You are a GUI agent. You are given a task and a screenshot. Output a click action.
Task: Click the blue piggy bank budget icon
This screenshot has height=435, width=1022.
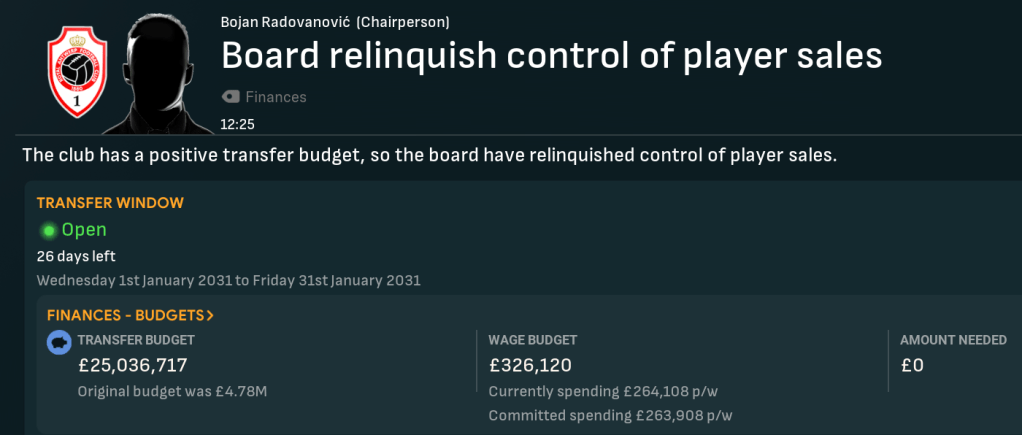[x=59, y=343]
